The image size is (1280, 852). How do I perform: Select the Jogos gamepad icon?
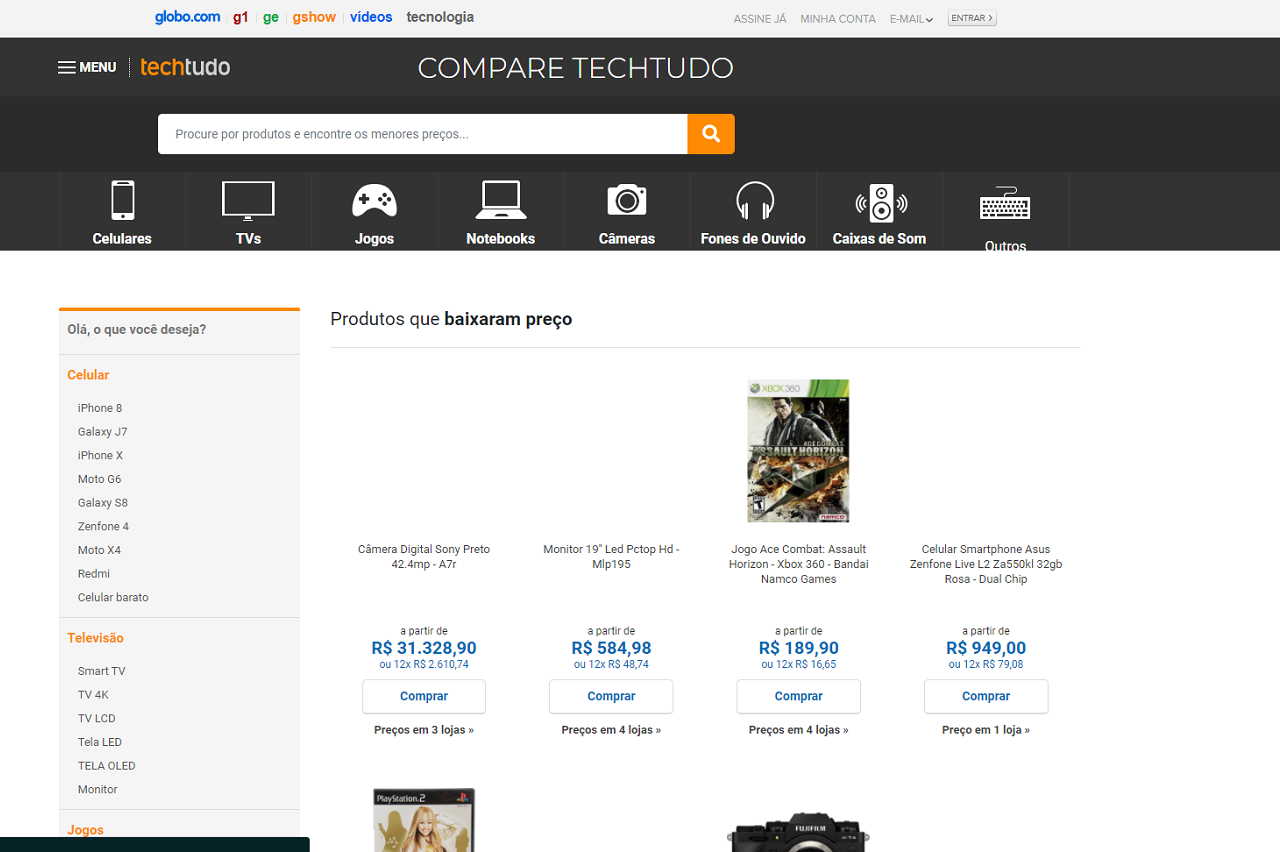pyautogui.click(x=374, y=200)
